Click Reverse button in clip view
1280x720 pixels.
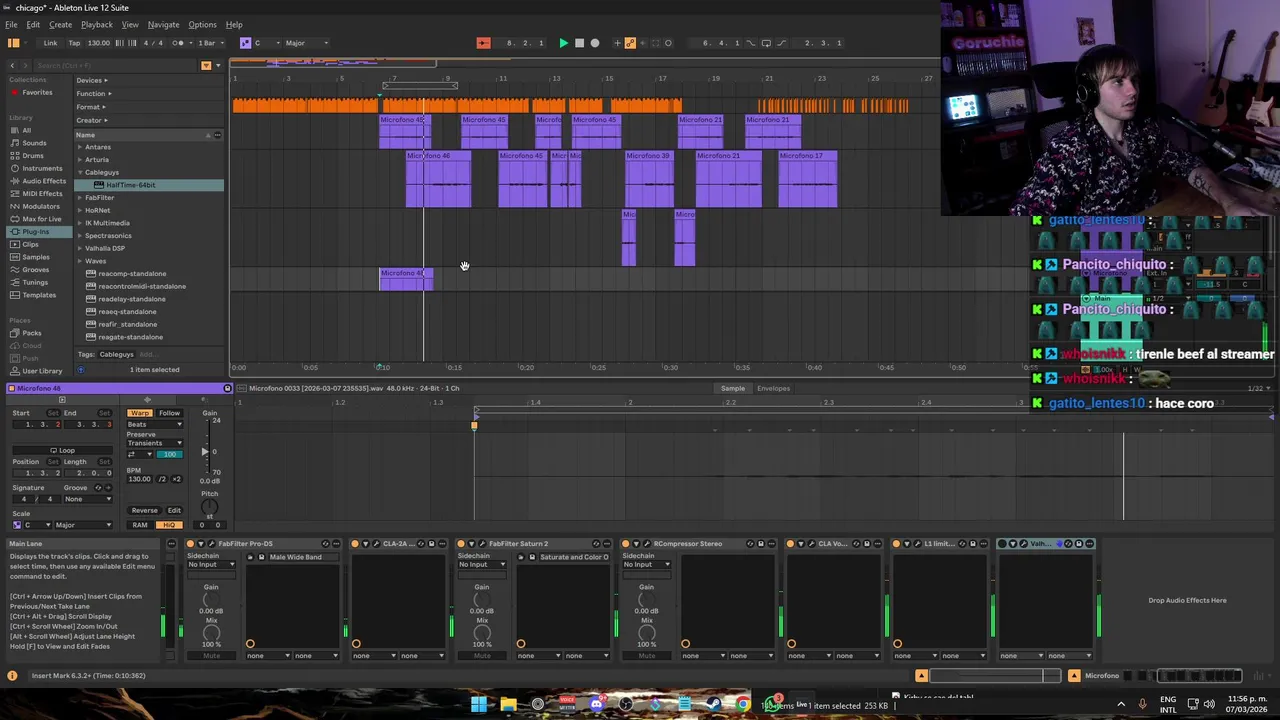(144, 511)
